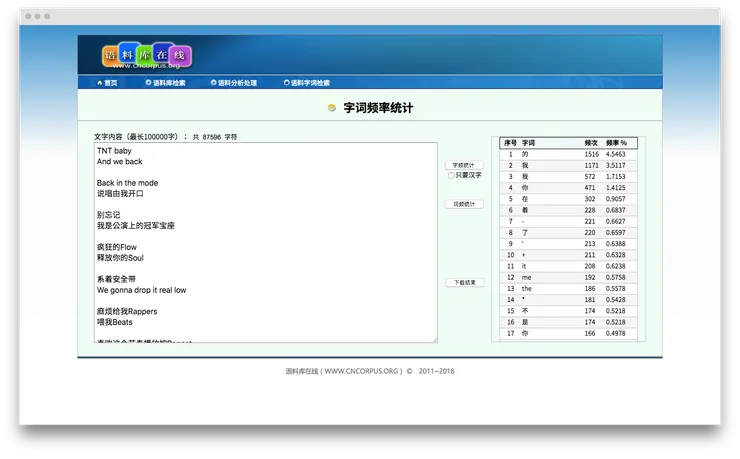Image resolution: width=740 pixels, height=459 pixels.
Task: Select the frequency count 213 cell
Action: [x=590, y=244]
